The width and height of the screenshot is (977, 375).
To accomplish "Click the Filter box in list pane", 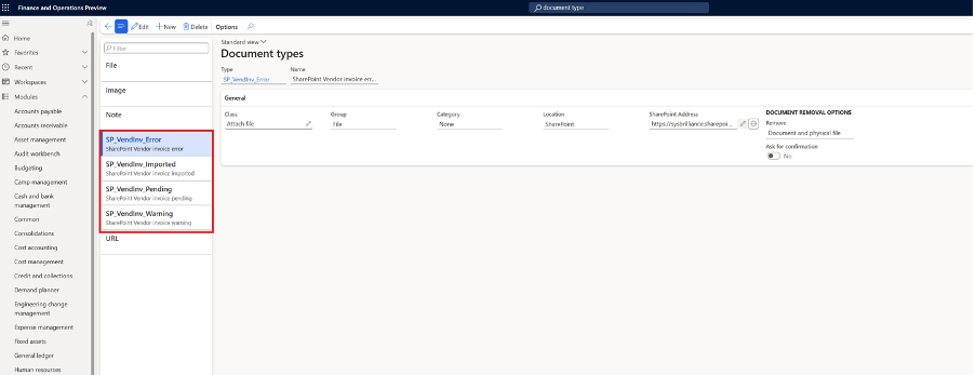I will click(x=156, y=48).
